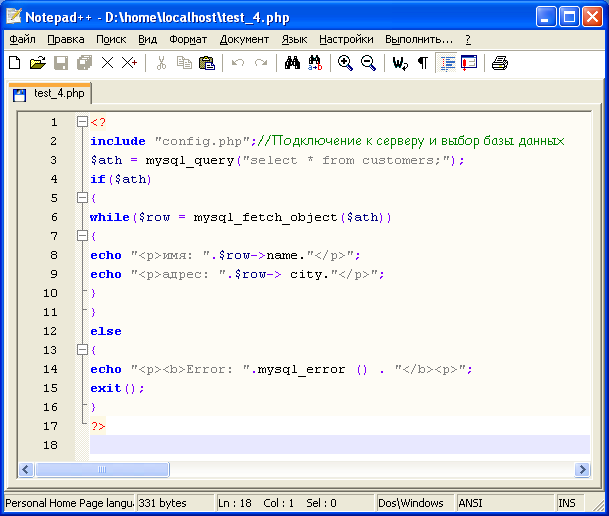Click the New file toolbar icon
Image resolution: width=609 pixels, height=516 pixels.
pyautogui.click(x=15, y=63)
